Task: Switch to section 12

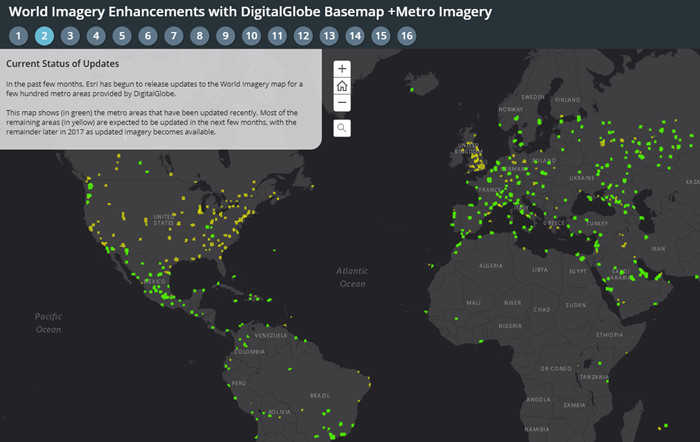Action: pos(303,36)
